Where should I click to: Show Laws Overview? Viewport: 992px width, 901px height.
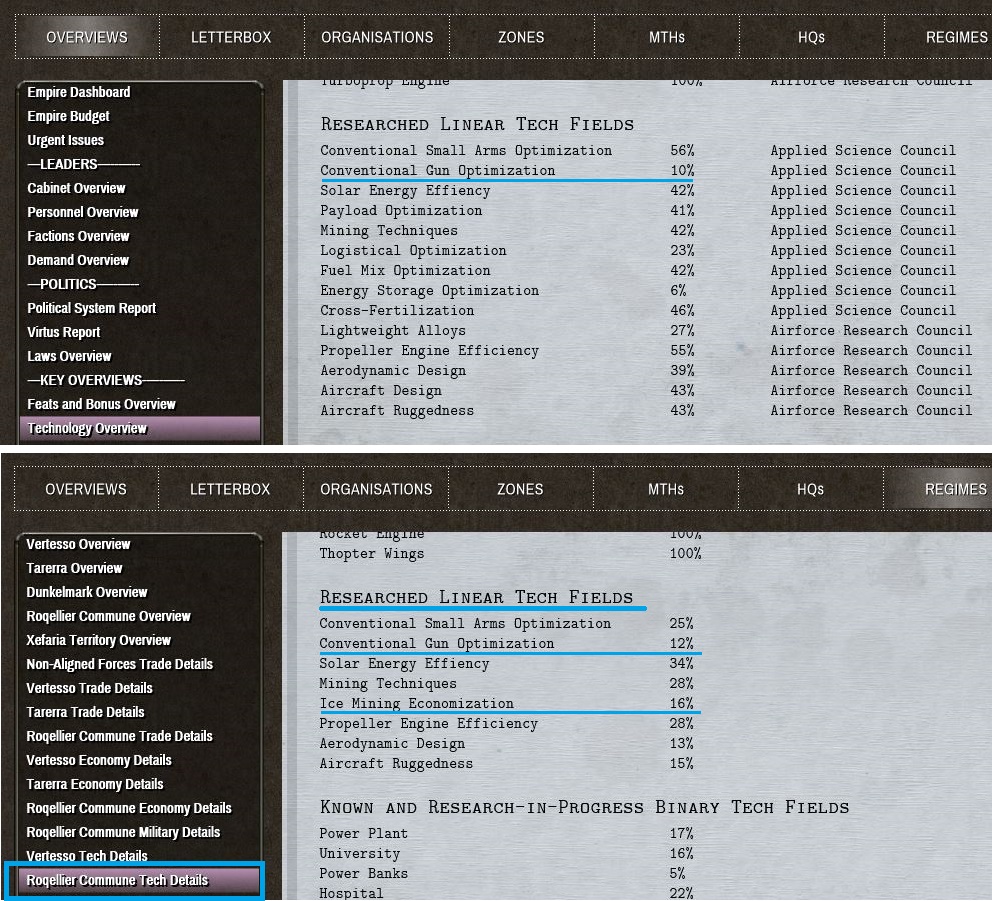click(69, 357)
